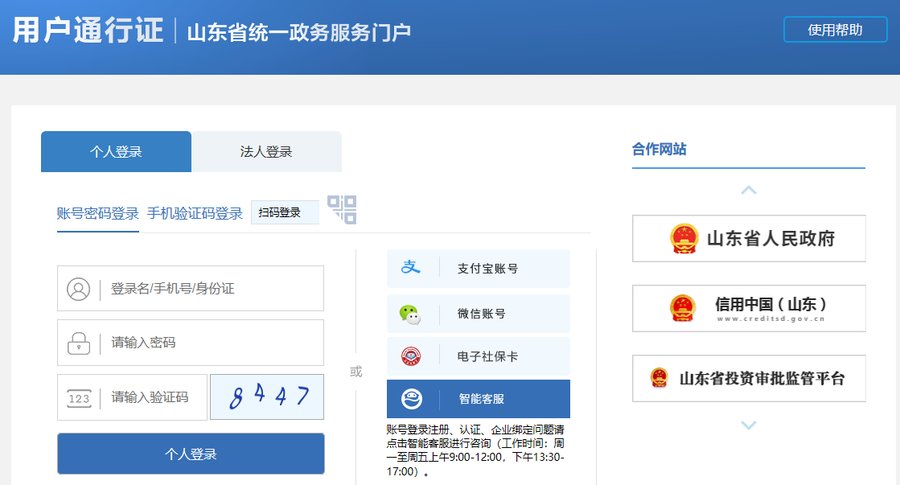Screen dimensions: 900x485
Task: Focus the 请输入密码 input field
Action: coord(191,343)
